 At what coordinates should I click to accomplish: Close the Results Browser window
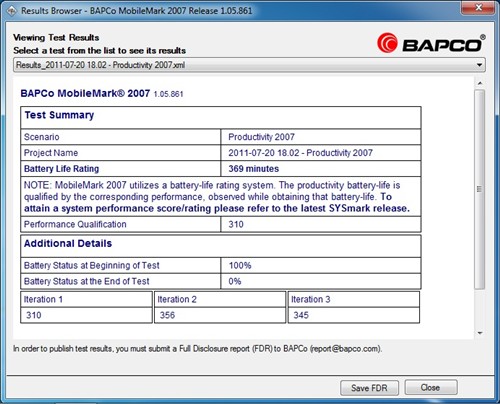pyautogui.click(x=478, y=8)
